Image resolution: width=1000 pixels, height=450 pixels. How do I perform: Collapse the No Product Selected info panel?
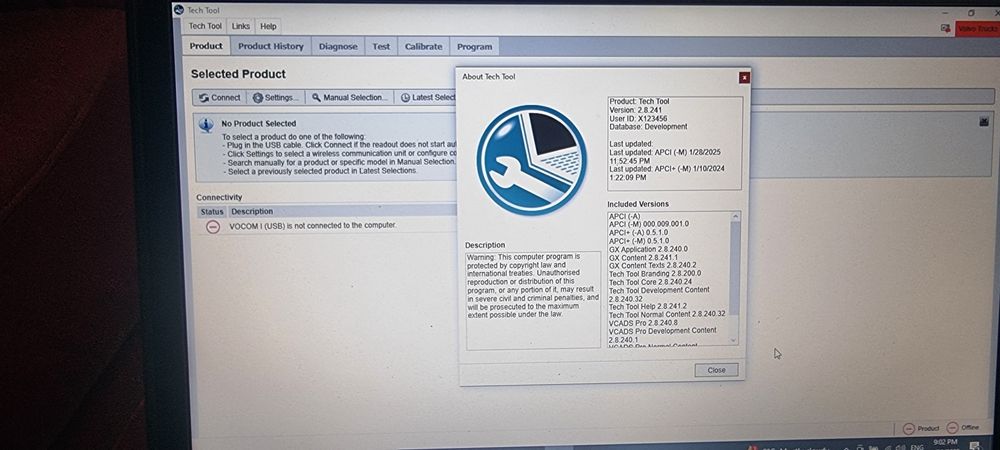[984, 121]
